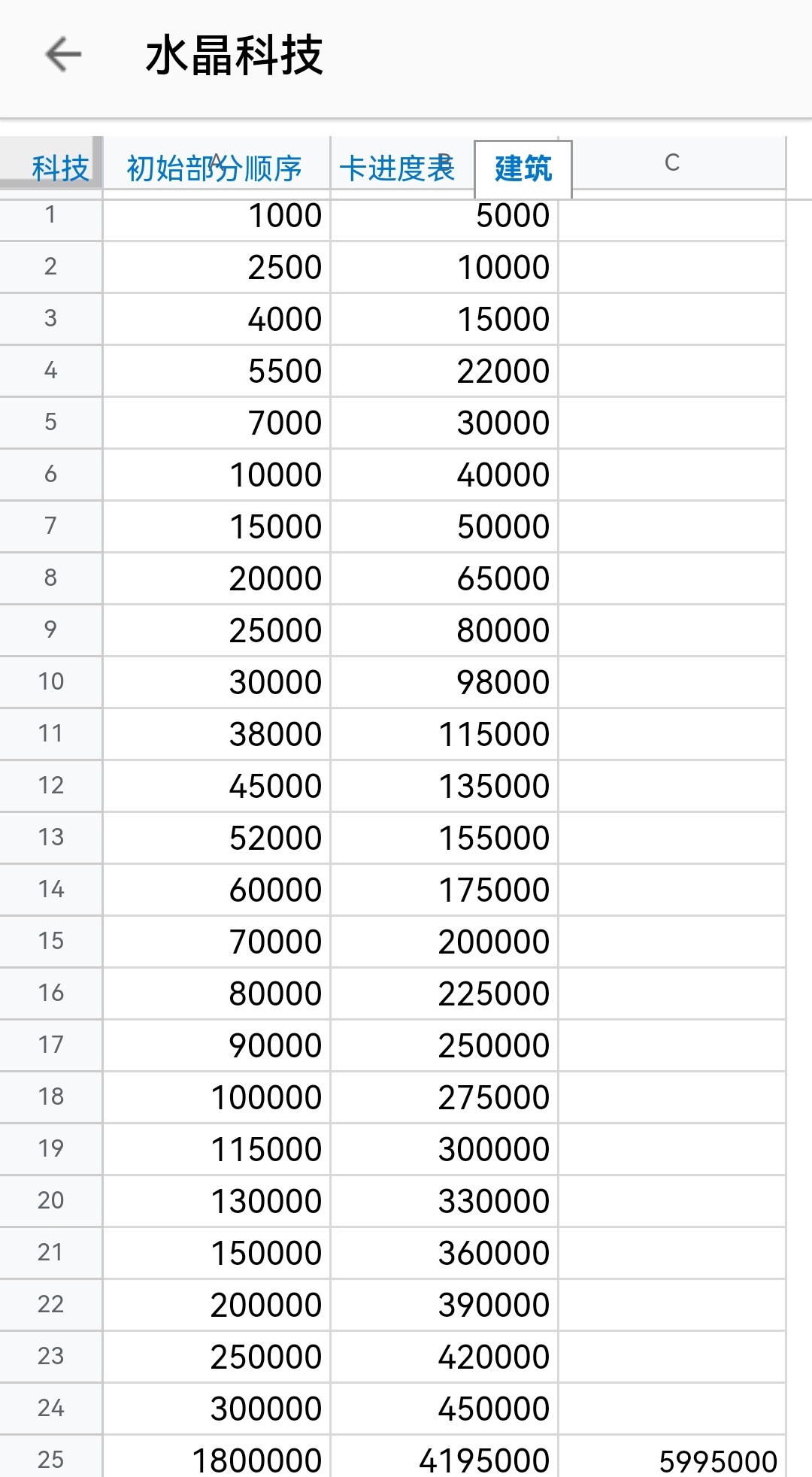Click the 水晶科技 document title
The width and height of the screenshot is (812, 1477).
[x=234, y=56]
